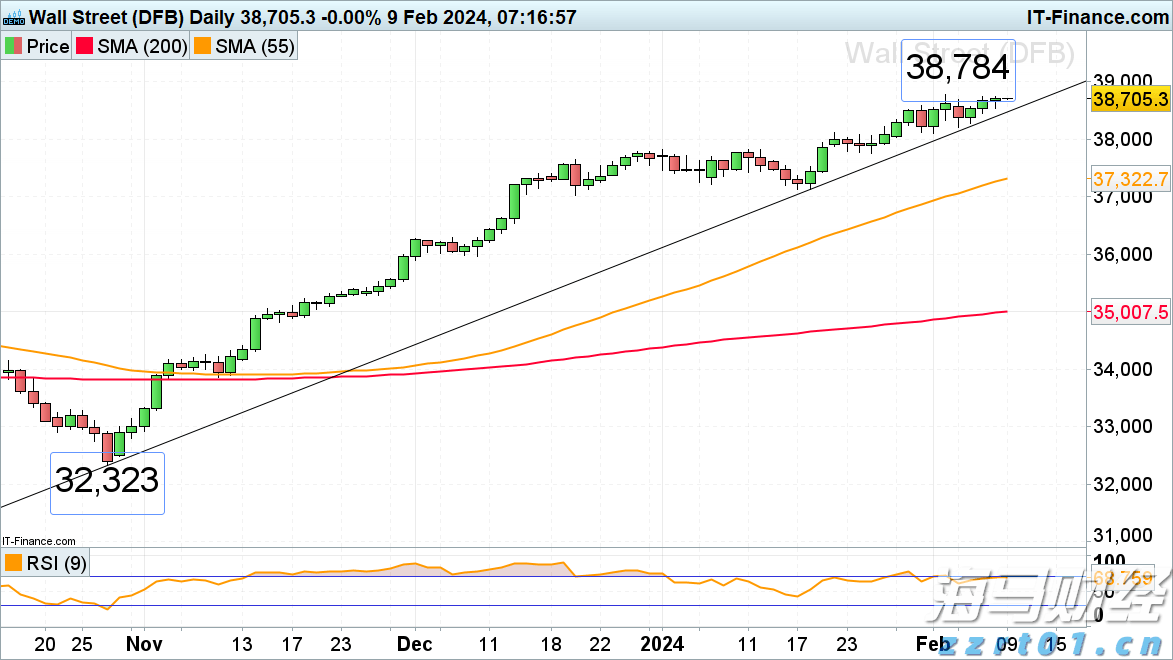Click the orange SMA (55) color swatch

tap(203, 47)
